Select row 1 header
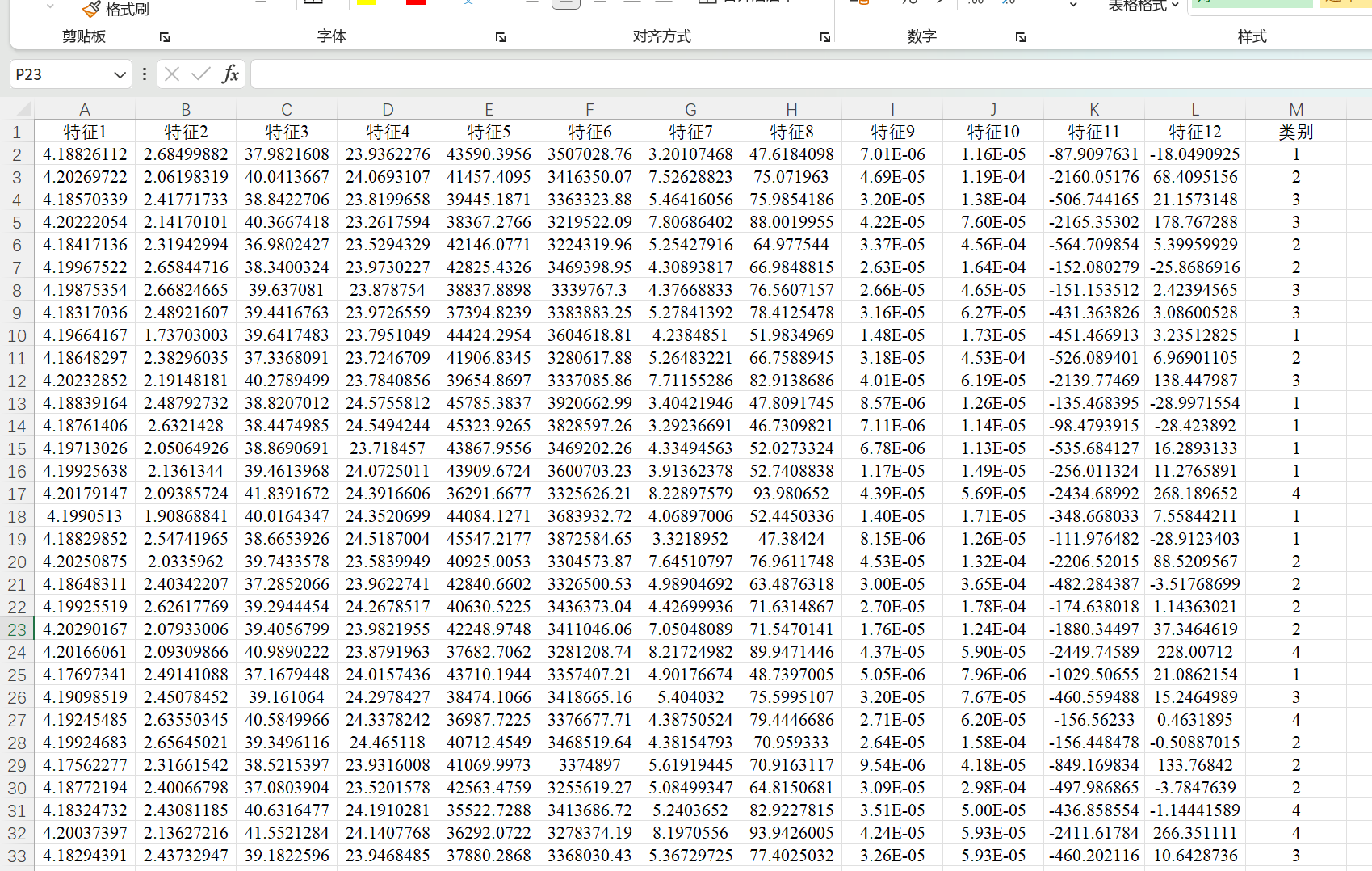Image resolution: width=1372 pixels, height=871 pixels. [x=17, y=132]
